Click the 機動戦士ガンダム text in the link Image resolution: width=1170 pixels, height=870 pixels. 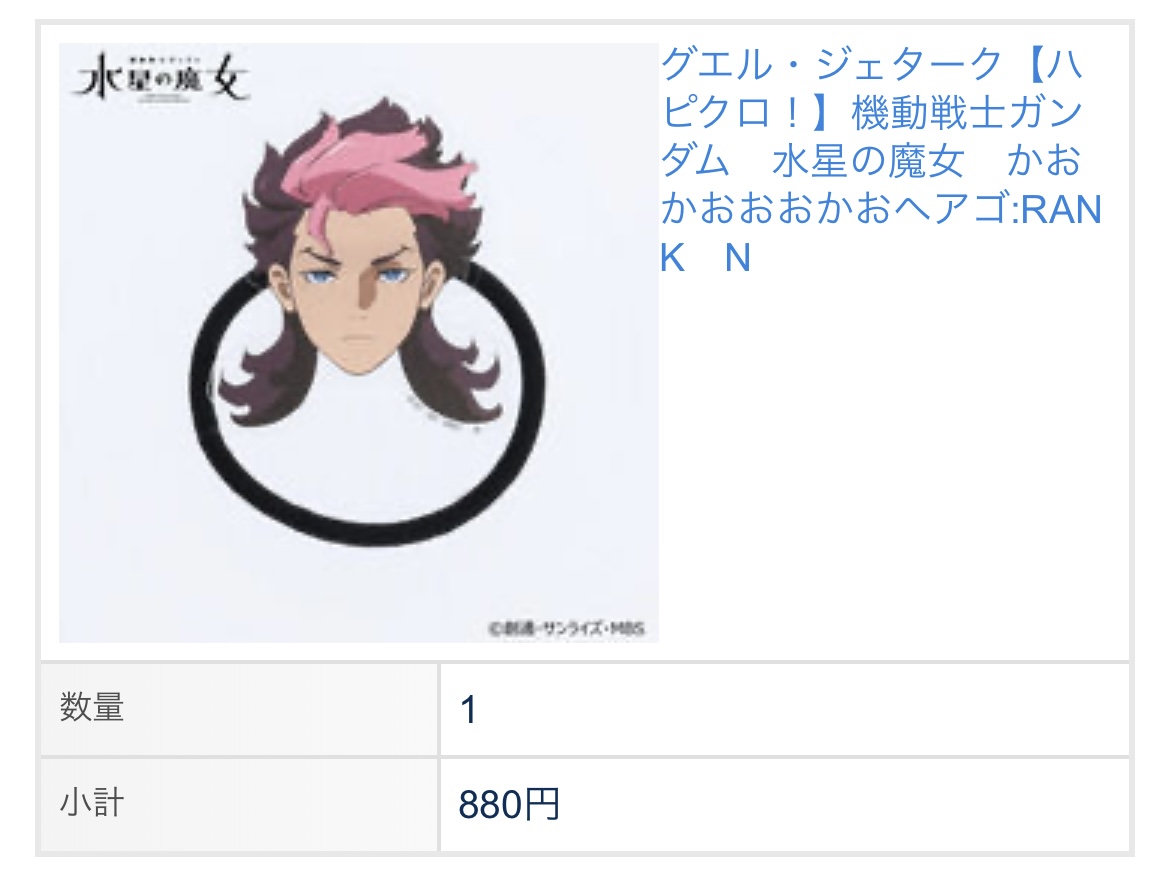873,136
